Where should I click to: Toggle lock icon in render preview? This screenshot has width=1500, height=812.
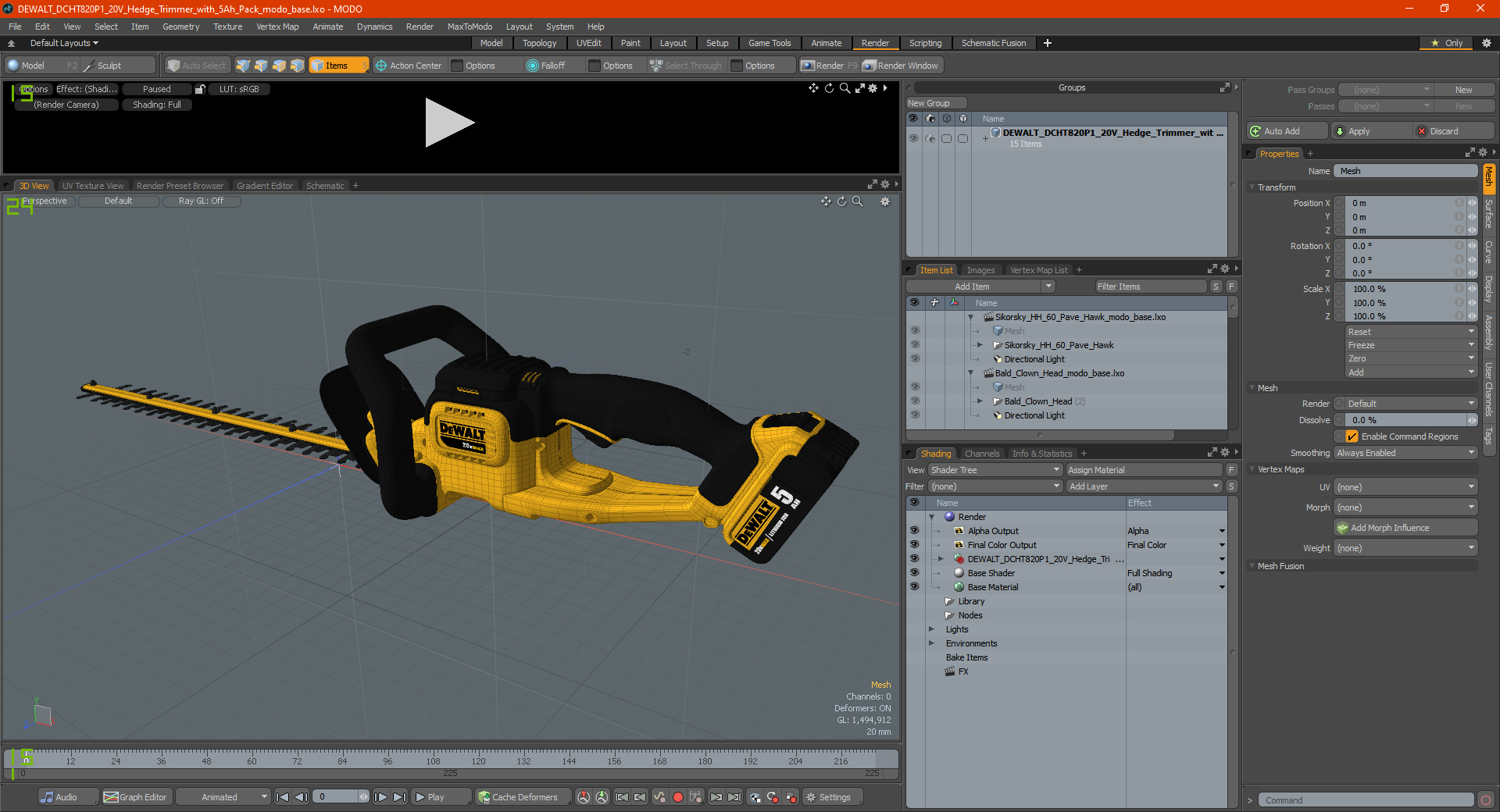pos(200,89)
